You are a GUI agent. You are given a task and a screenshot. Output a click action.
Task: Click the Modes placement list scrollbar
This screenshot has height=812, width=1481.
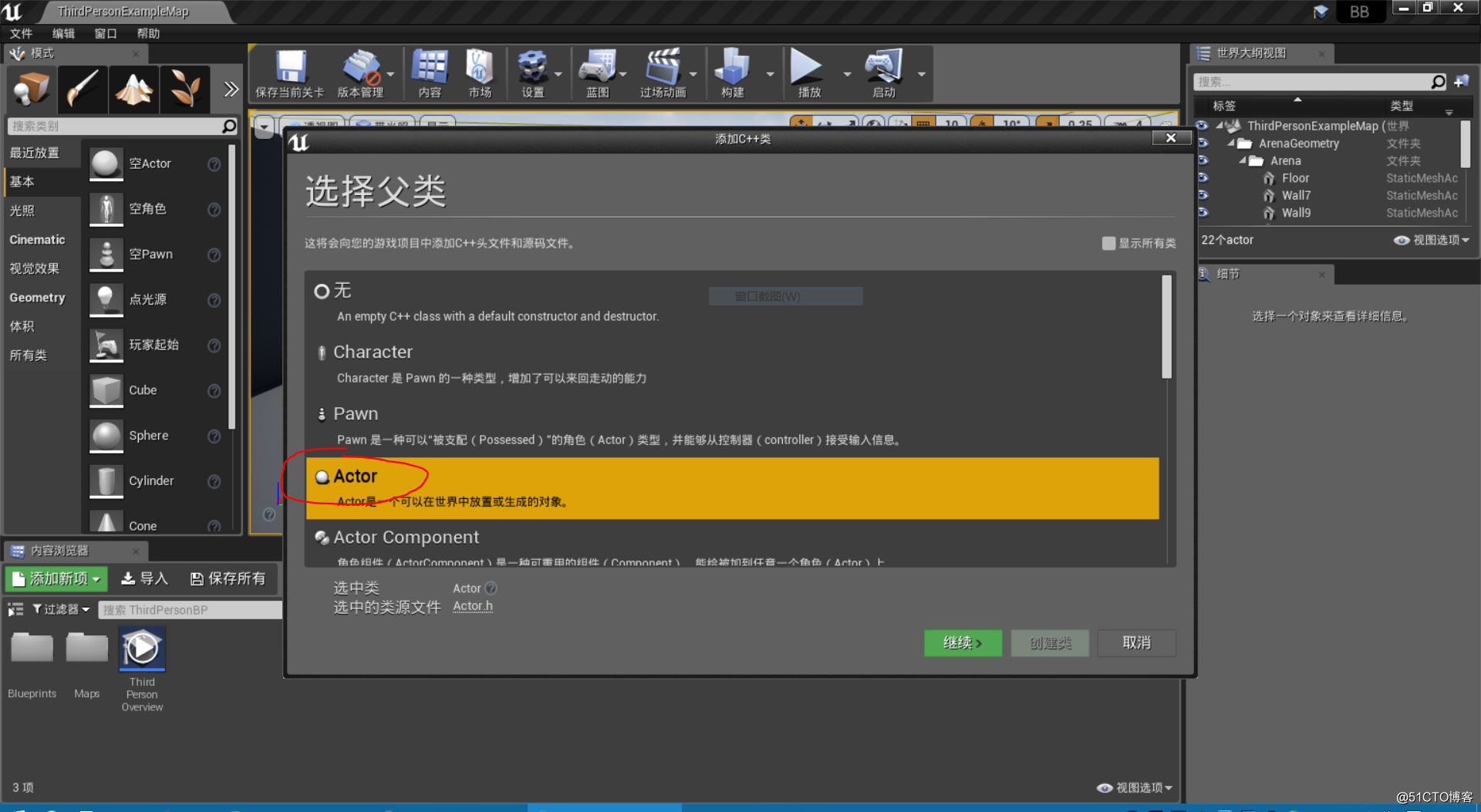coord(231,287)
